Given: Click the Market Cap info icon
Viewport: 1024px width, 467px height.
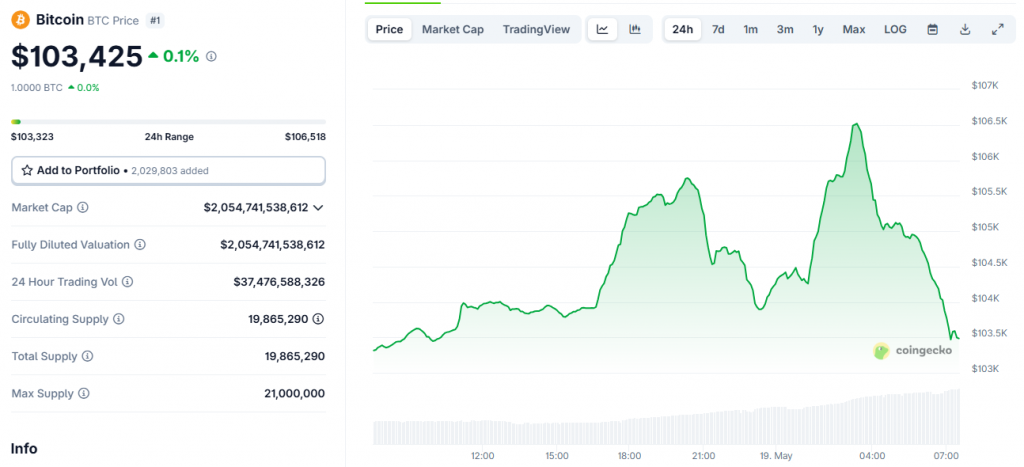Looking at the screenshot, I should coord(83,208).
